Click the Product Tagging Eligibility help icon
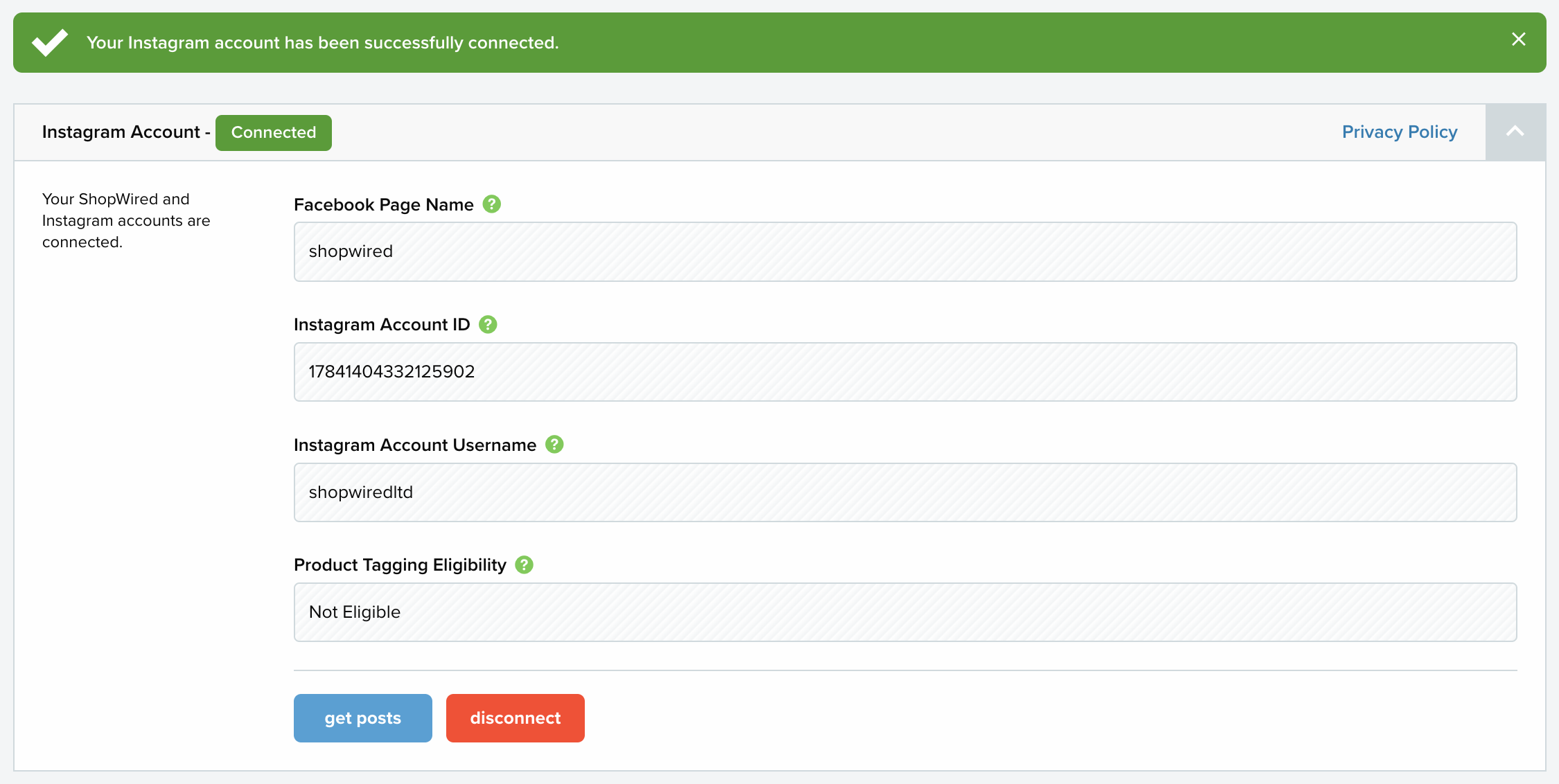The width and height of the screenshot is (1559, 784). (x=525, y=564)
